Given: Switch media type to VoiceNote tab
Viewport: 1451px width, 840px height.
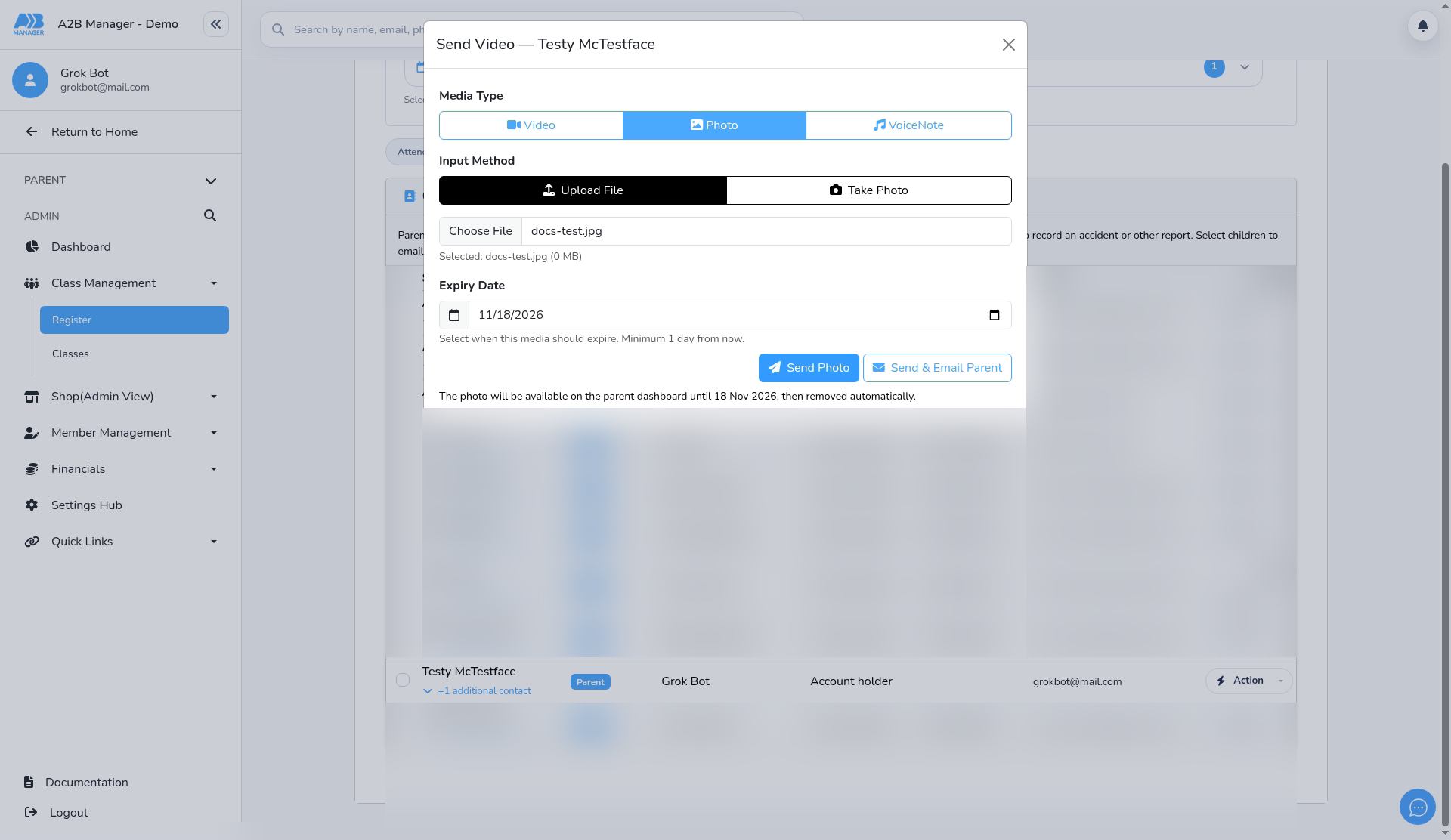Looking at the screenshot, I should (x=908, y=125).
